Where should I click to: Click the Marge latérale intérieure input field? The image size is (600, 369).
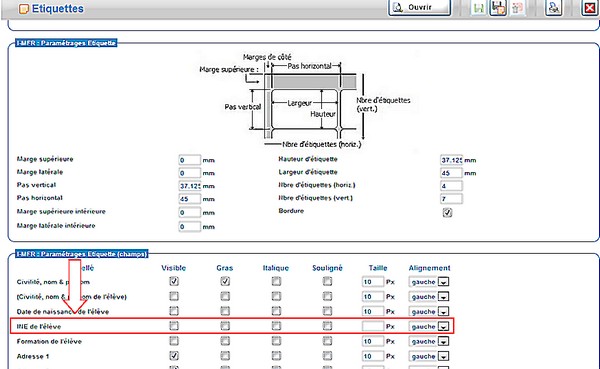(189, 227)
